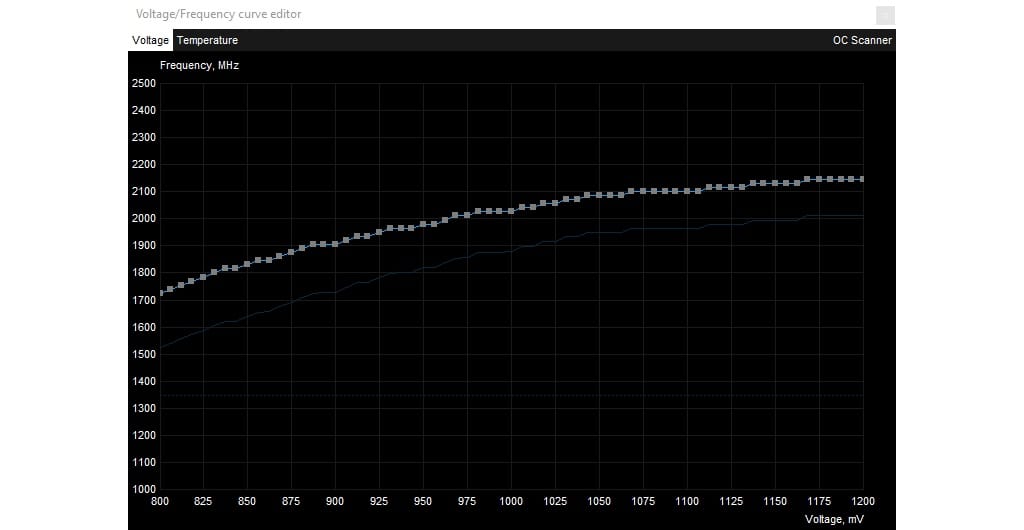Image resolution: width=1024 pixels, height=530 pixels.
Task: Click the 1075 label on voltage axis
Action: (643, 501)
